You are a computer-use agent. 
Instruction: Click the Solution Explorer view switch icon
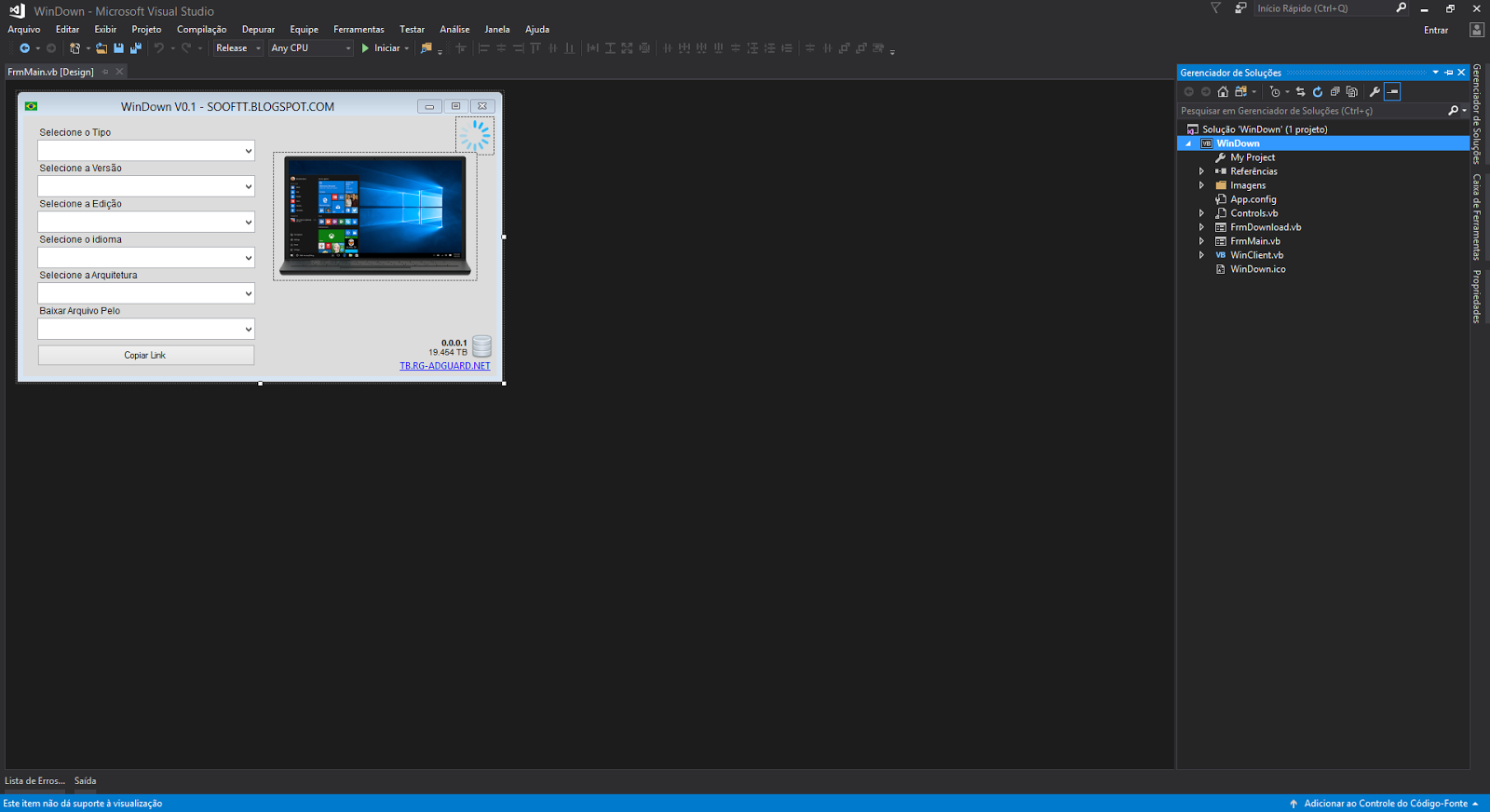[x=1240, y=91]
